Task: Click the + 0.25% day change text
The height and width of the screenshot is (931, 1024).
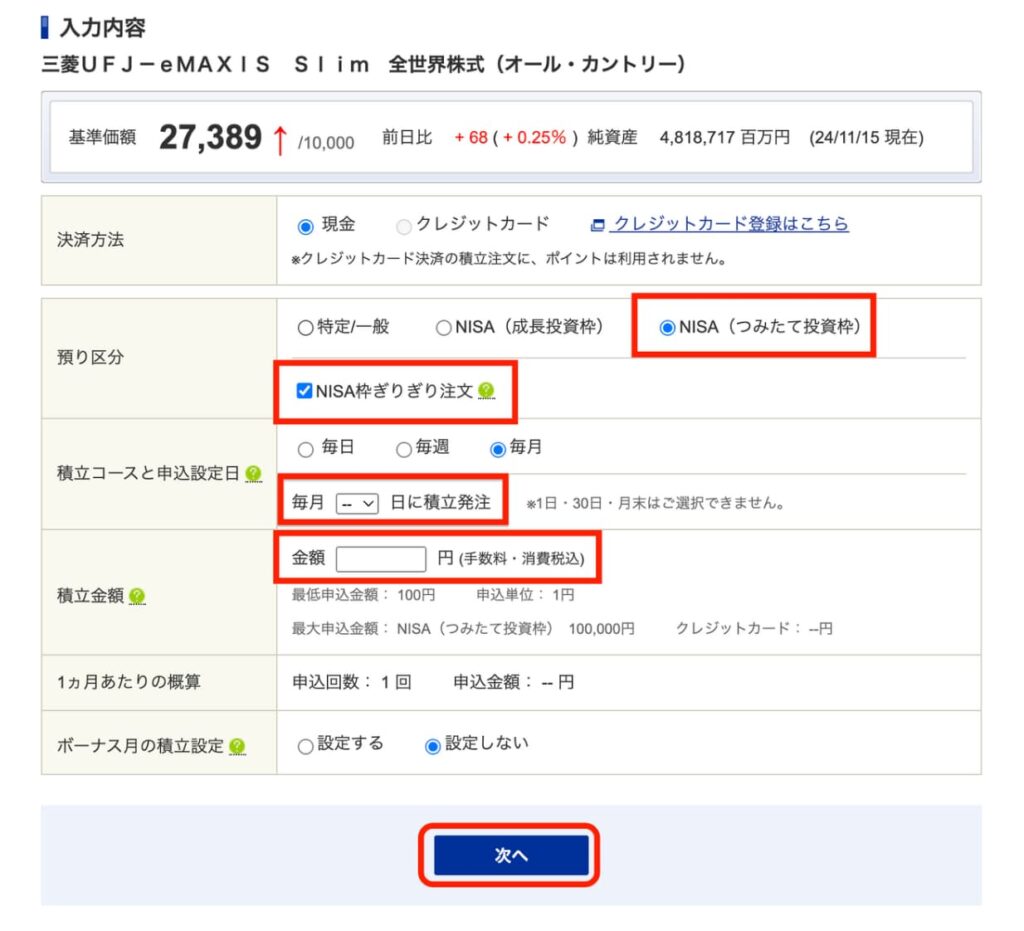Action: pyautogui.click(x=534, y=138)
